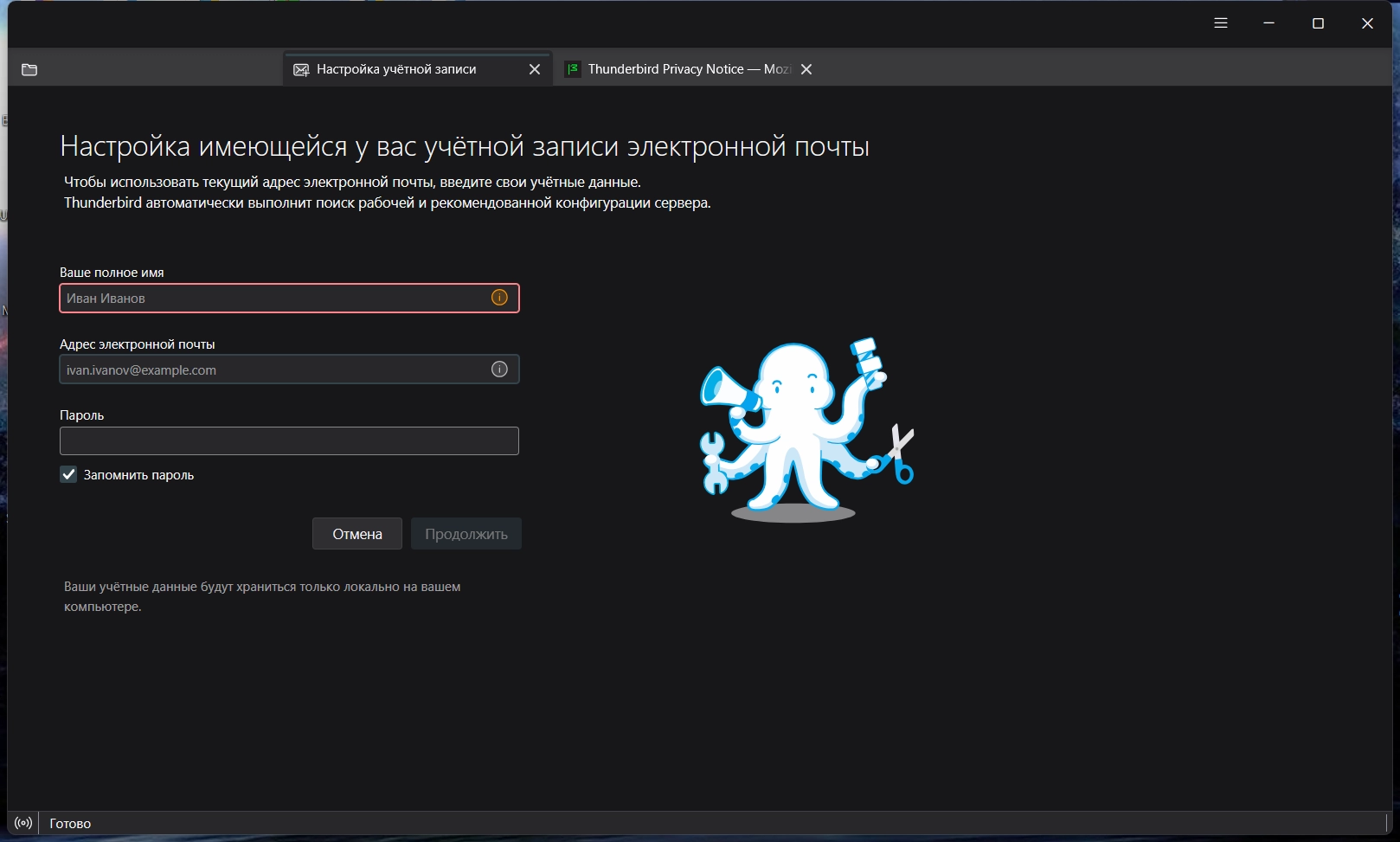
Task: Click the folder icon in the tab bar
Action: pos(29,69)
